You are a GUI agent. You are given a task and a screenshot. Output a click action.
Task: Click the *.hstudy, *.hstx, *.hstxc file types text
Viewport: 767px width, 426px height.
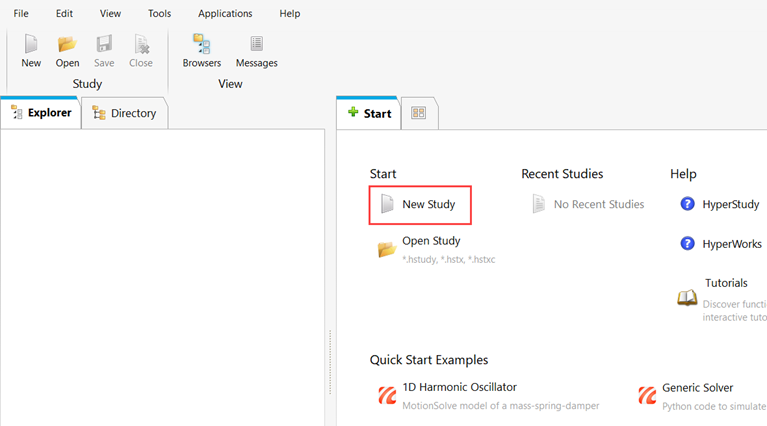(449, 259)
